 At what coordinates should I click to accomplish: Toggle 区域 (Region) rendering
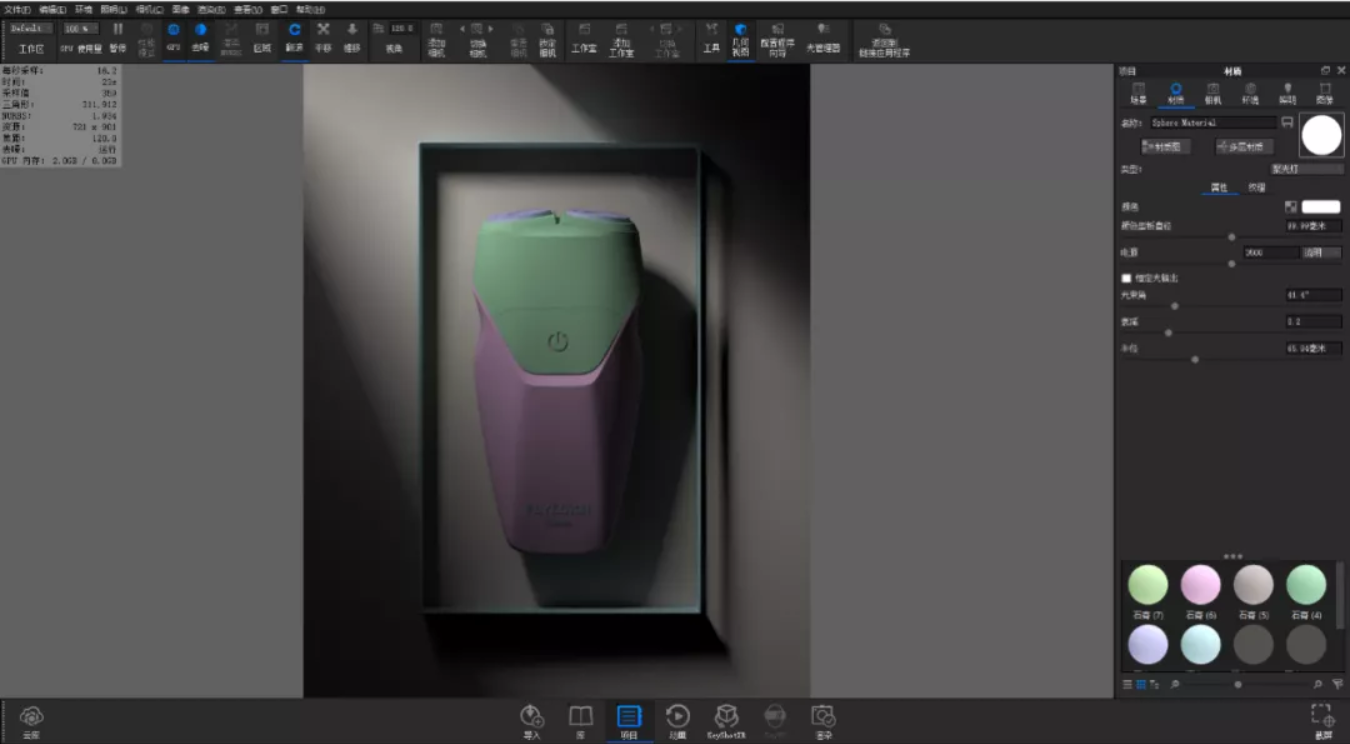pyautogui.click(x=262, y=36)
